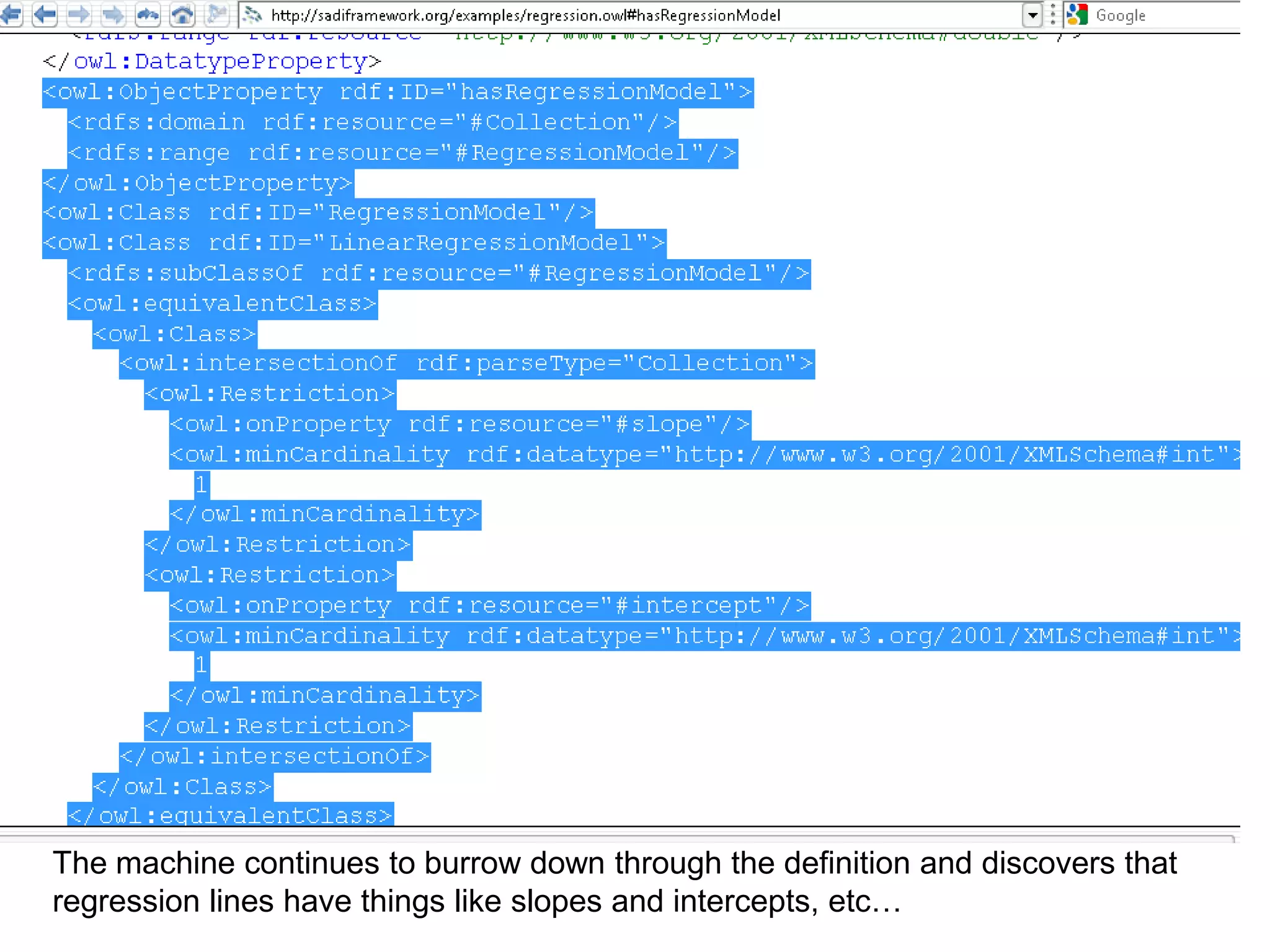Click the site favicon in address bar
1270x952 pixels.
[252, 15]
